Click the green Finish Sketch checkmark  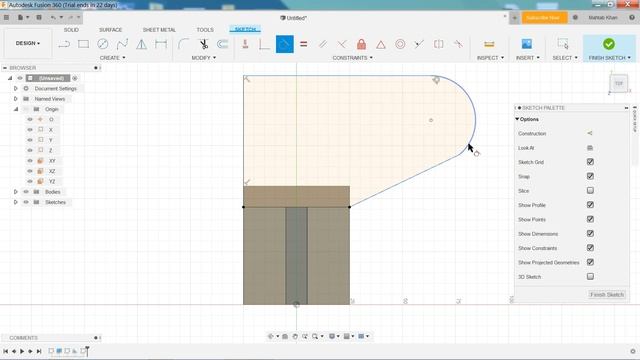609,44
